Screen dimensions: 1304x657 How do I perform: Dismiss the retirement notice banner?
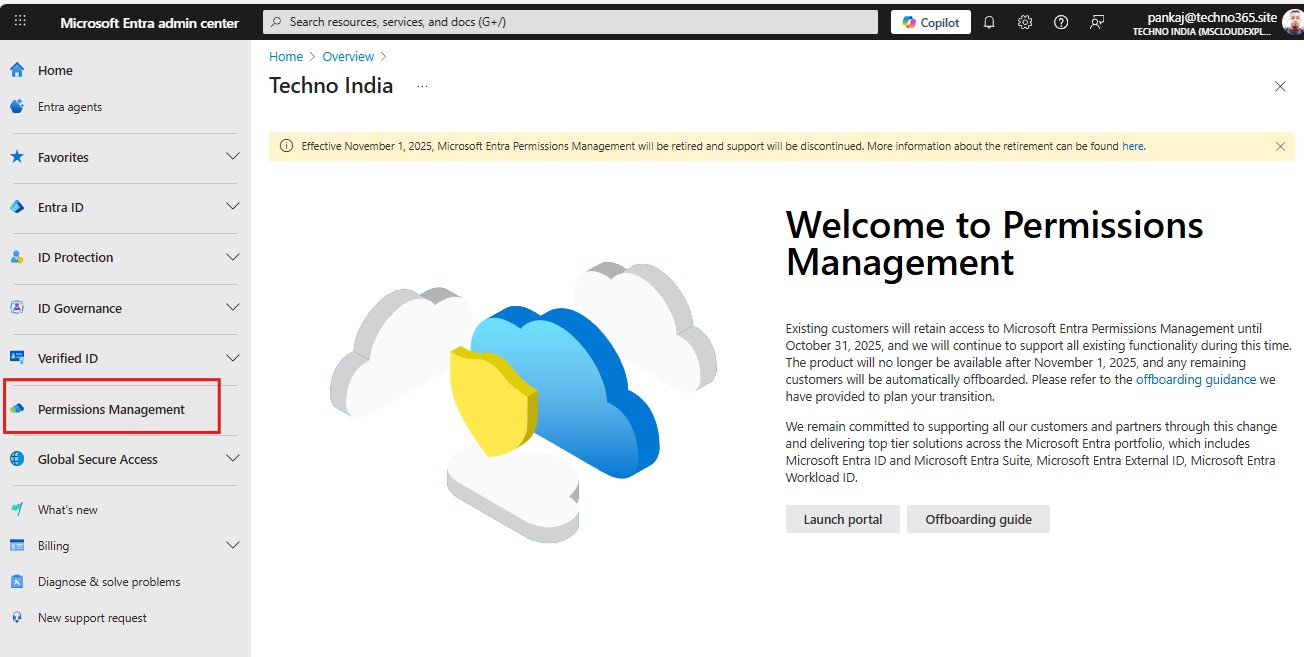point(1280,146)
